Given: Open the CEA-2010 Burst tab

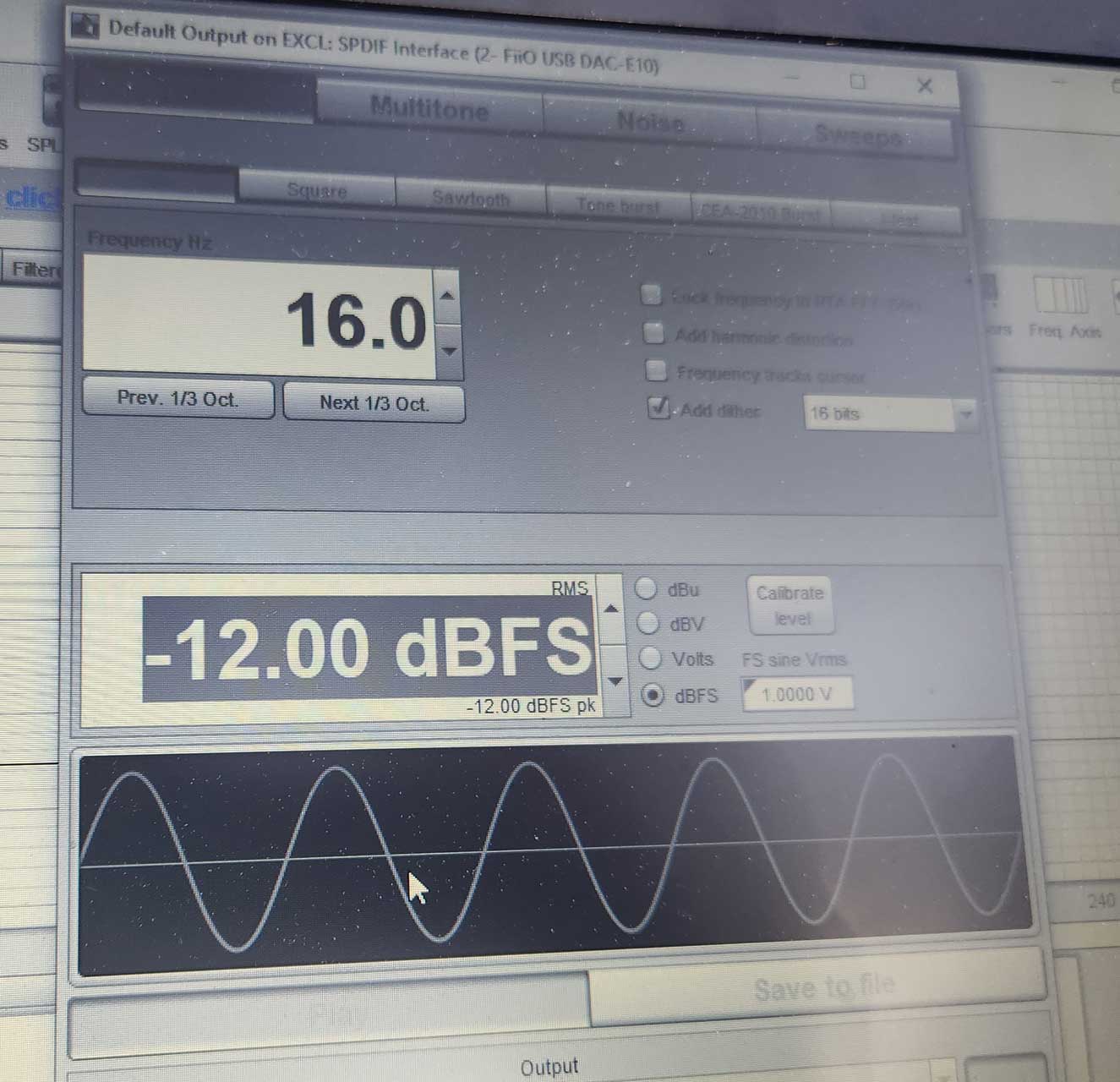Looking at the screenshot, I should tap(761, 213).
